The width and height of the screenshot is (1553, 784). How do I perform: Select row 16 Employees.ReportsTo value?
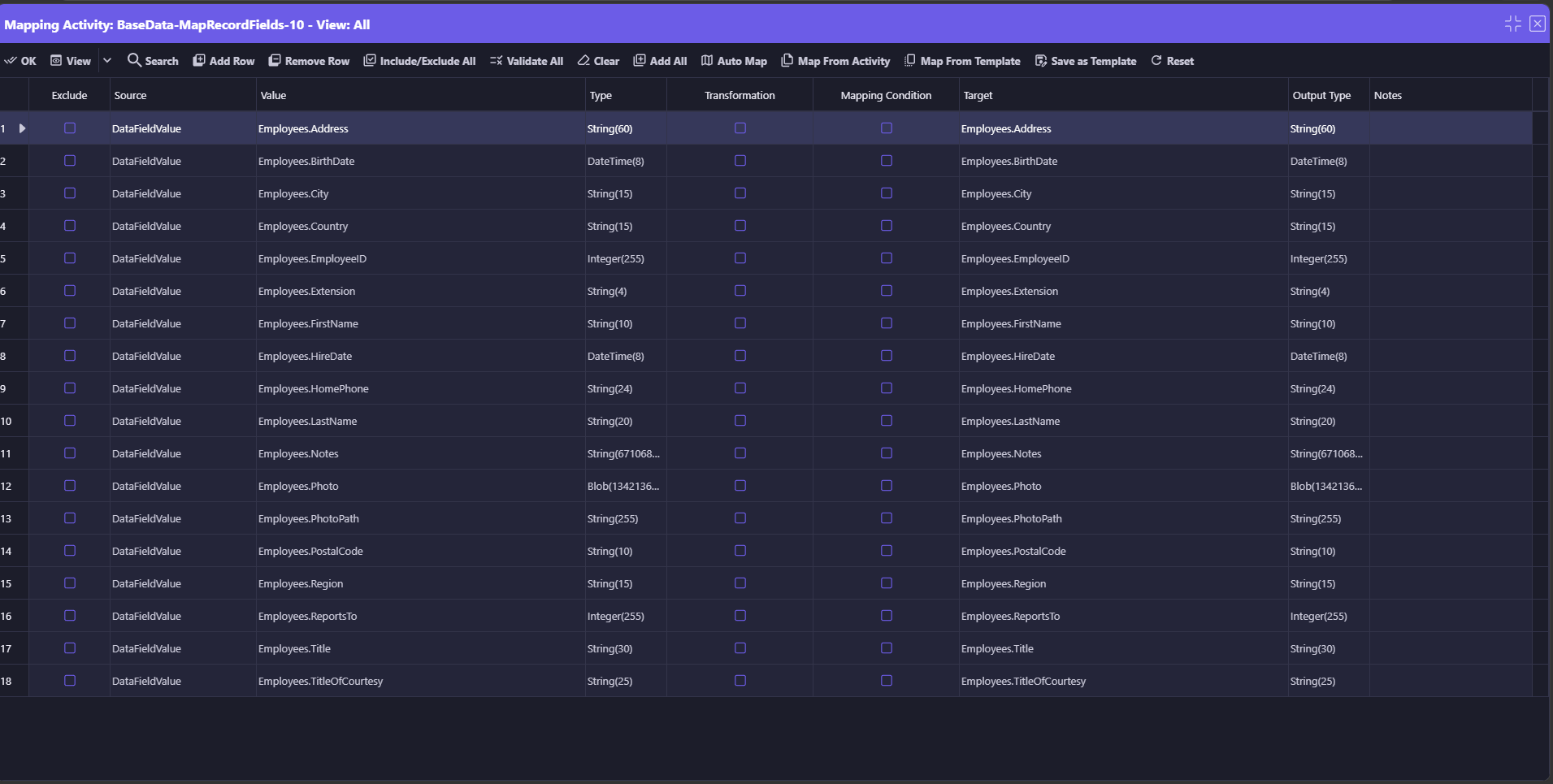[420, 616]
